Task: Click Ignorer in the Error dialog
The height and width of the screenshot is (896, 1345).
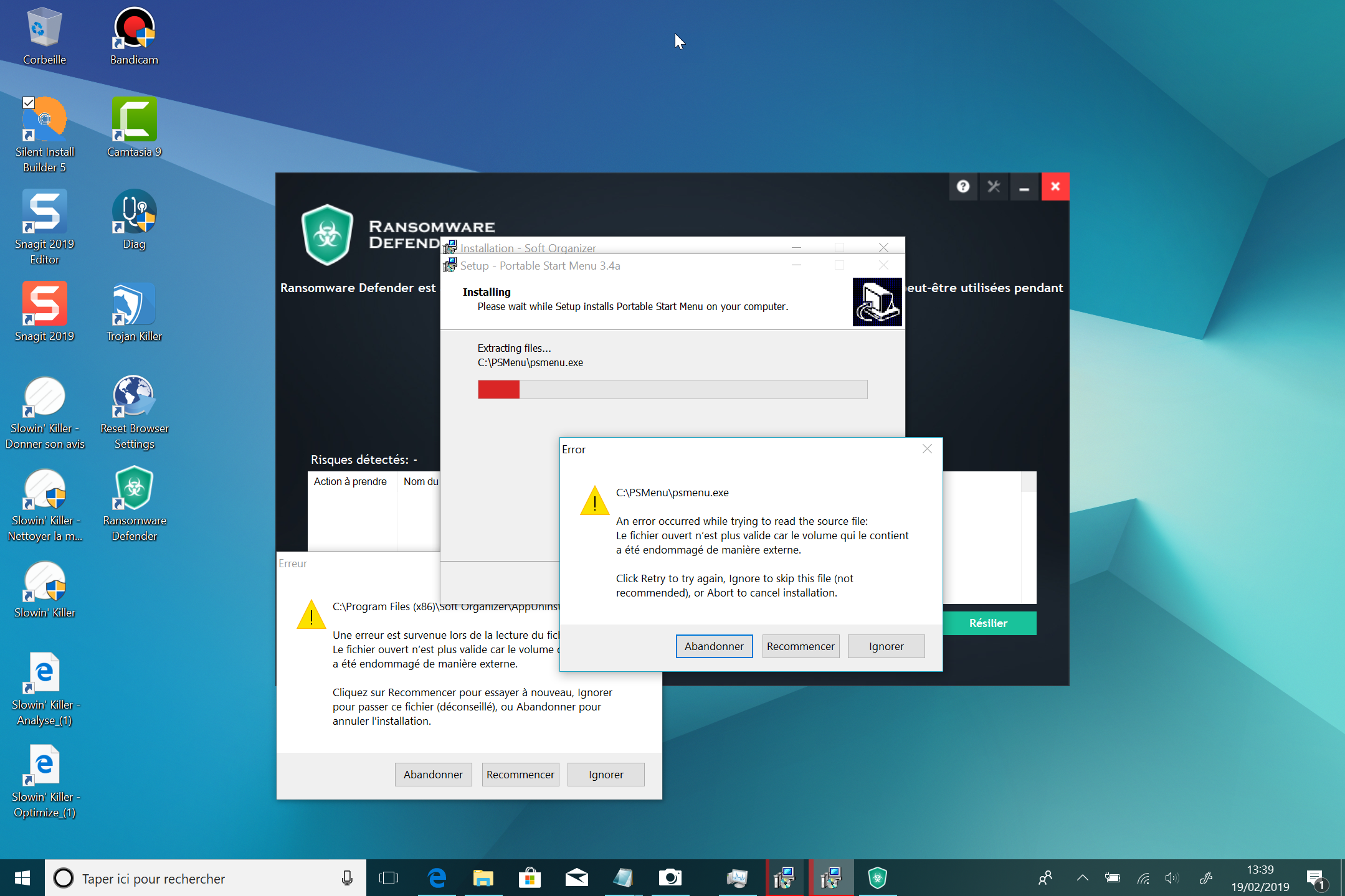Action: click(886, 646)
